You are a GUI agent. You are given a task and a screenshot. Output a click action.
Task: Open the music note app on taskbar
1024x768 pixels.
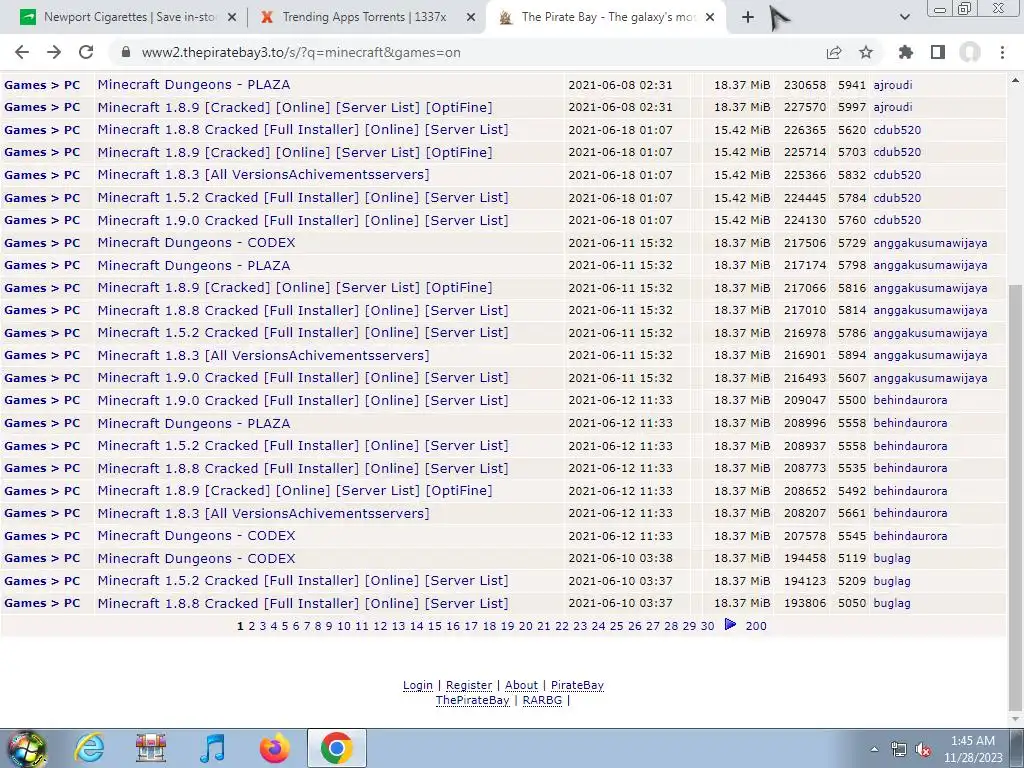coord(212,748)
